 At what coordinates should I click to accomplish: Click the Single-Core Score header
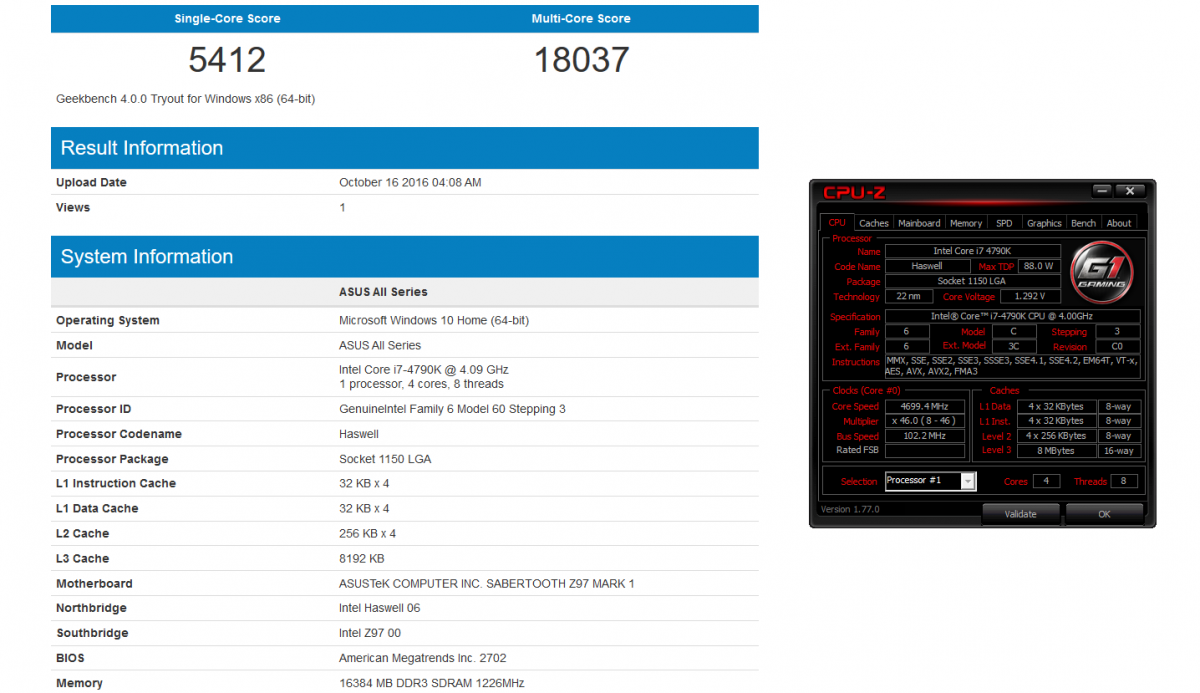pyautogui.click(x=227, y=19)
